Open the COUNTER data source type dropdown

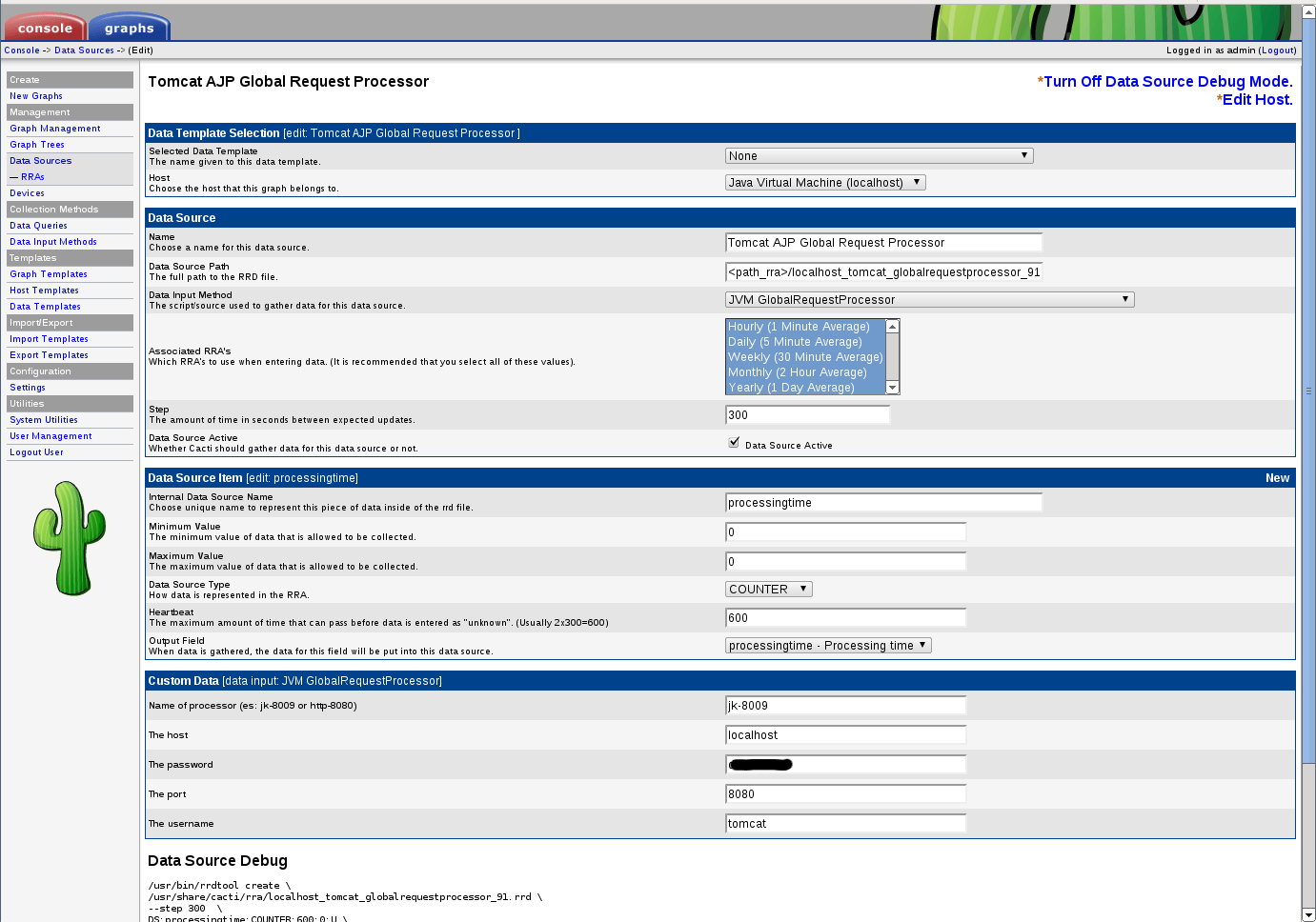pos(768,589)
